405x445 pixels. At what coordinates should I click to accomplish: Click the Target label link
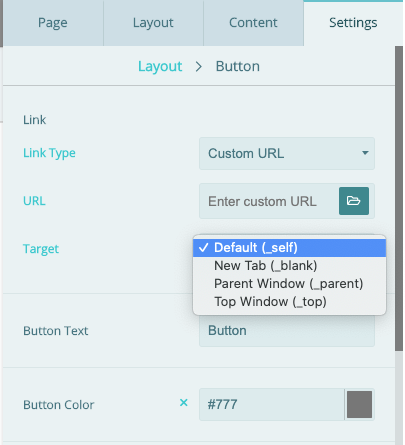click(x=41, y=249)
